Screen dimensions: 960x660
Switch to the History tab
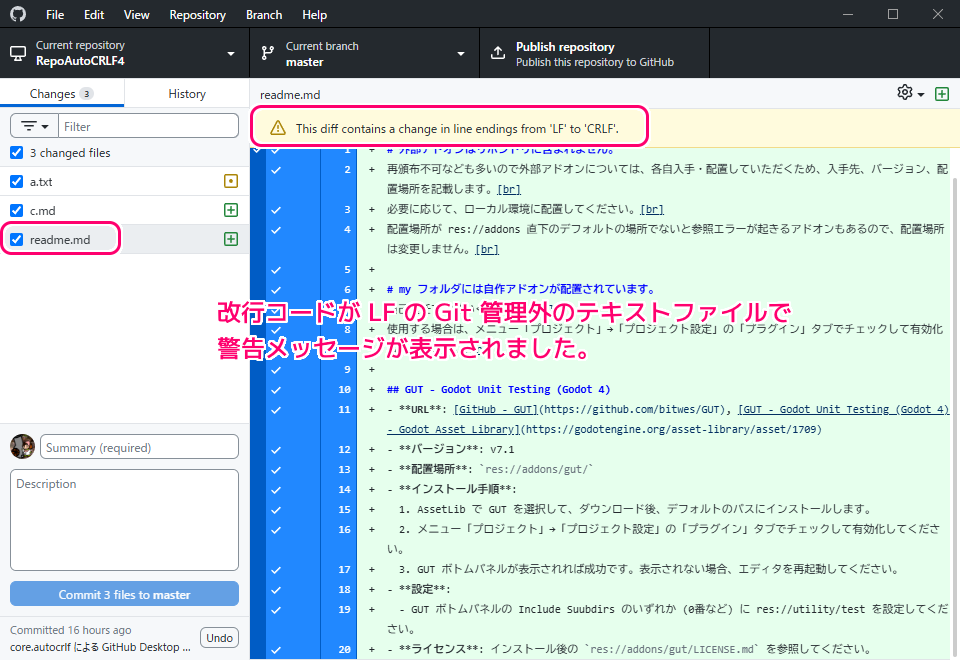(x=187, y=94)
